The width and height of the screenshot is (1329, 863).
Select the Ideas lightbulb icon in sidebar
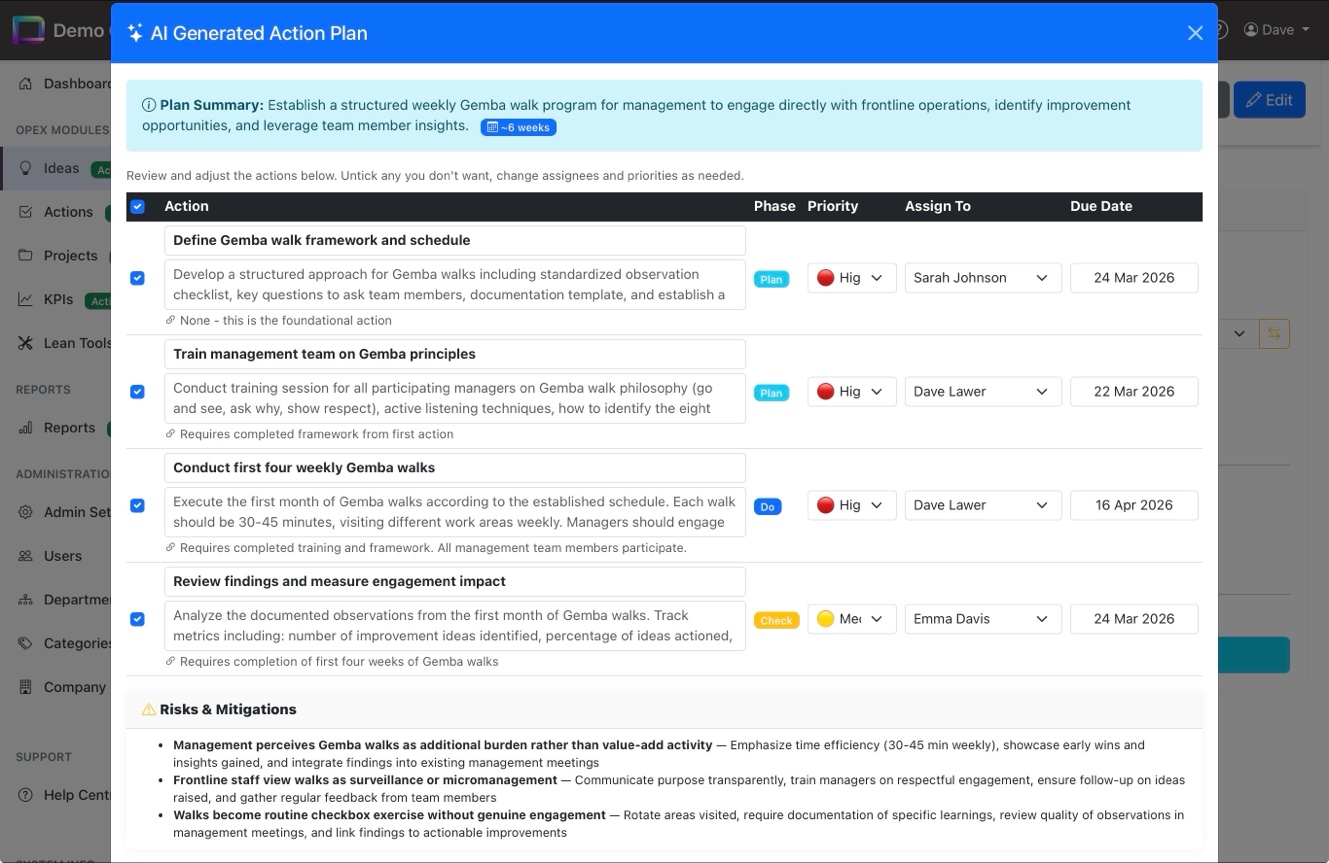(24, 167)
